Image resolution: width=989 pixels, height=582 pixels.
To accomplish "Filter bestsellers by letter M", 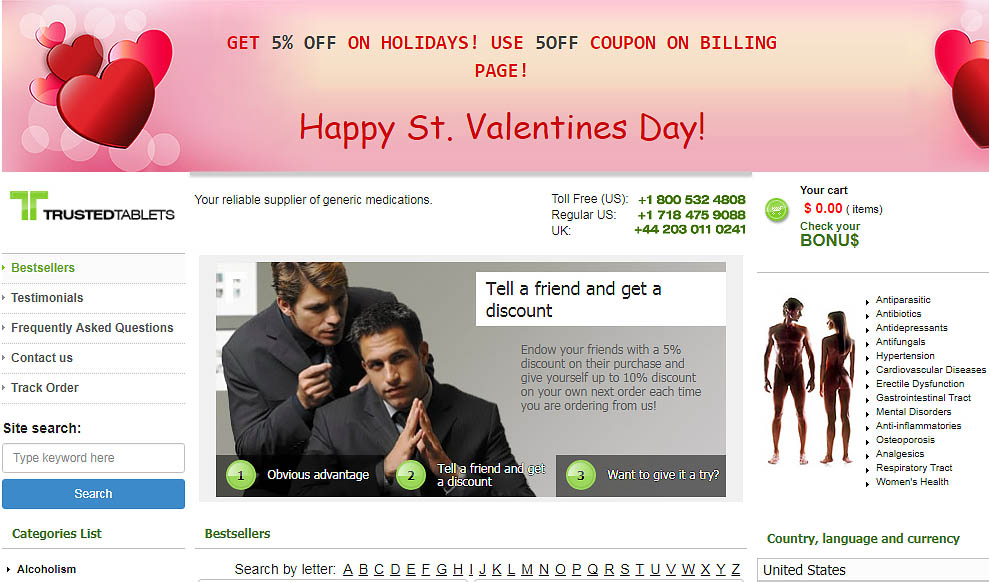I will tap(527, 569).
